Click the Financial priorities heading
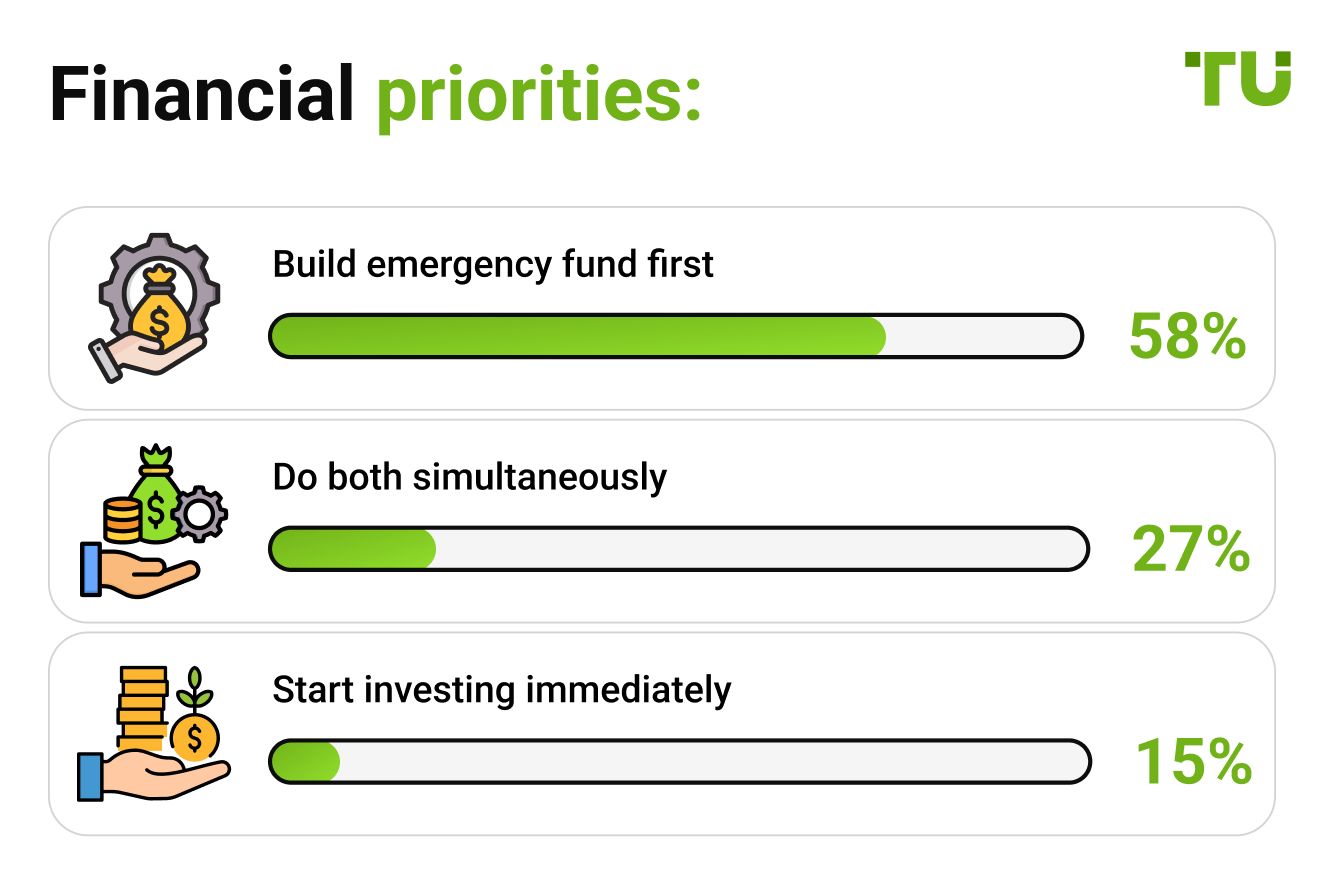The width and height of the screenshot is (1340, 886). click(x=376, y=93)
